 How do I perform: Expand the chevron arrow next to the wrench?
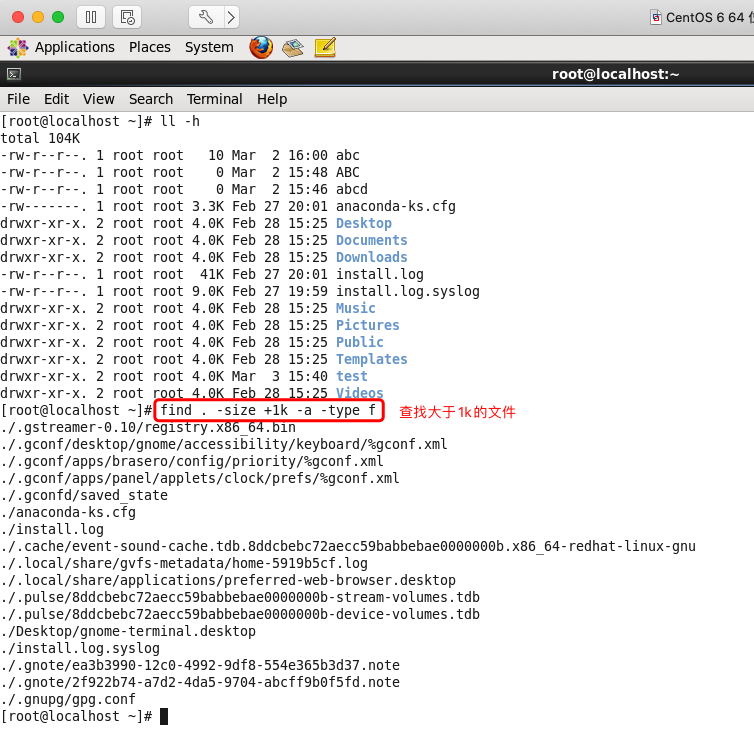coord(231,17)
